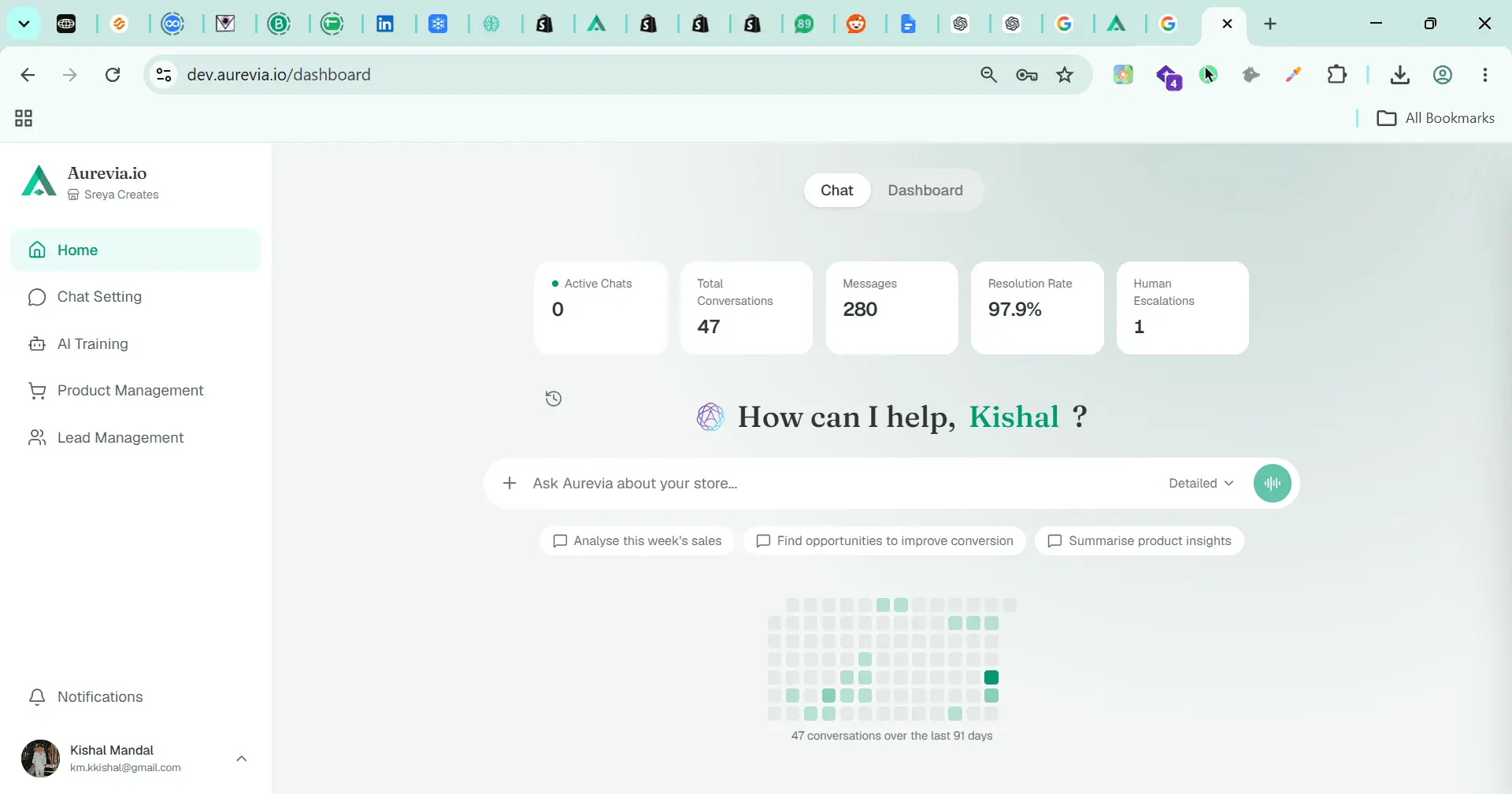Viewport: 1512px width, 794px height.
Task: Open the LinkedIn browser tab
Action: (385, 24)
